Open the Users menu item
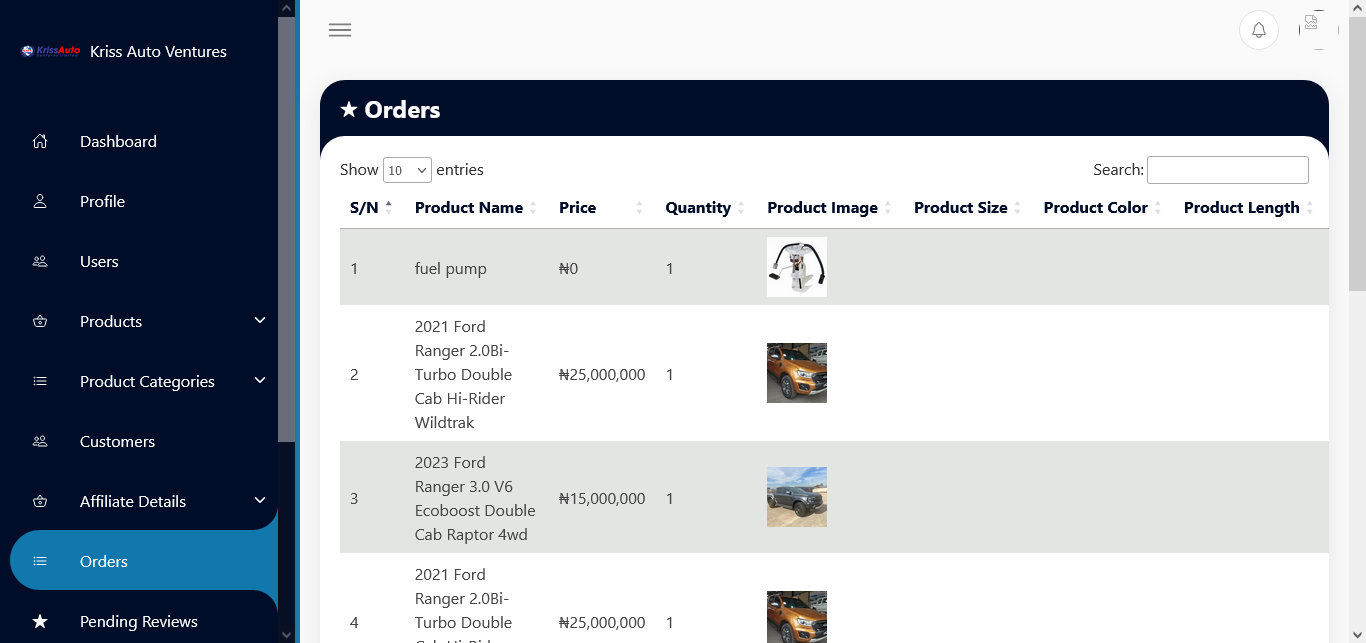 tap(99, 261)
